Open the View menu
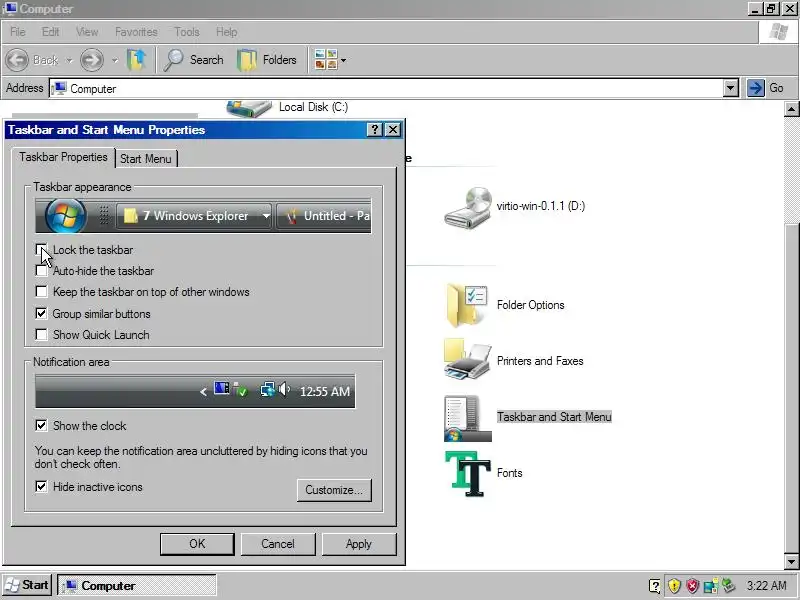The image size is (800, 600). pos(87,32)
